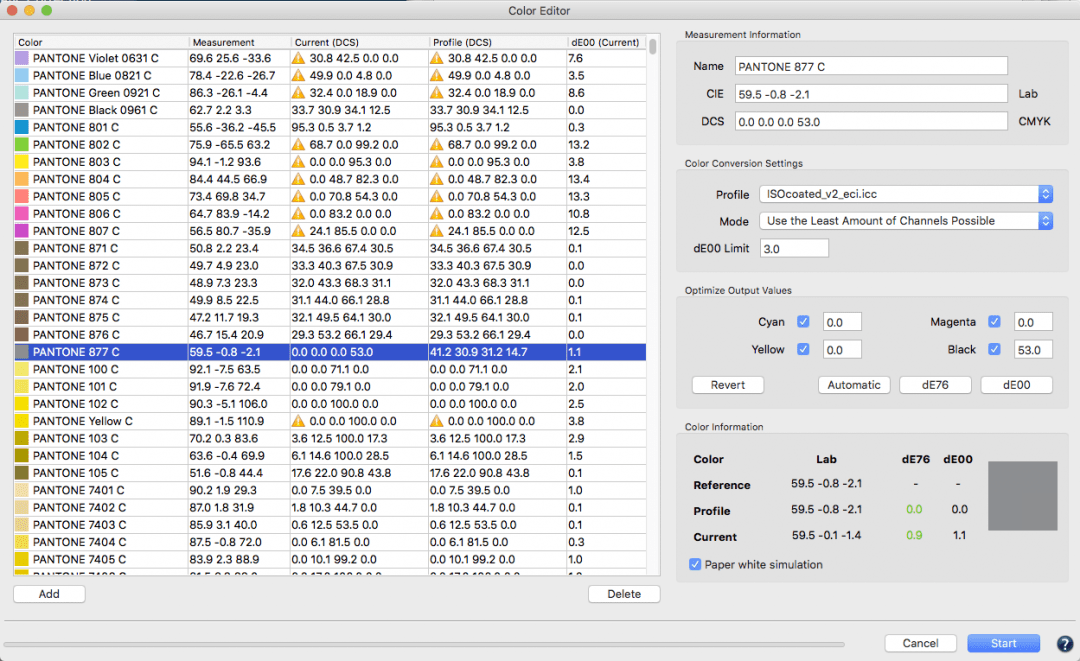Uncheck the Cyan channel checkbox

804,322
